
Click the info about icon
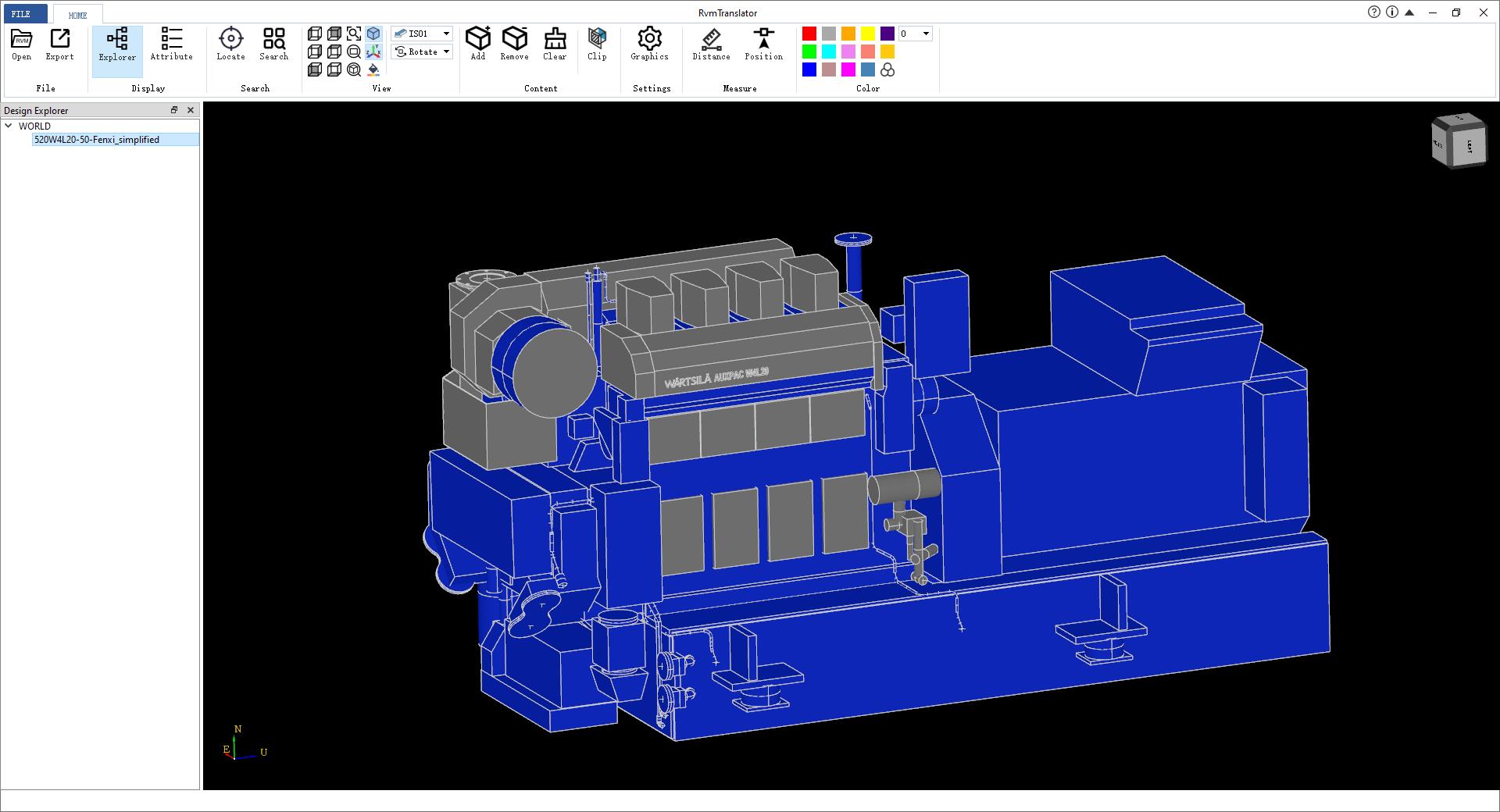click(x=1392, y=12)
